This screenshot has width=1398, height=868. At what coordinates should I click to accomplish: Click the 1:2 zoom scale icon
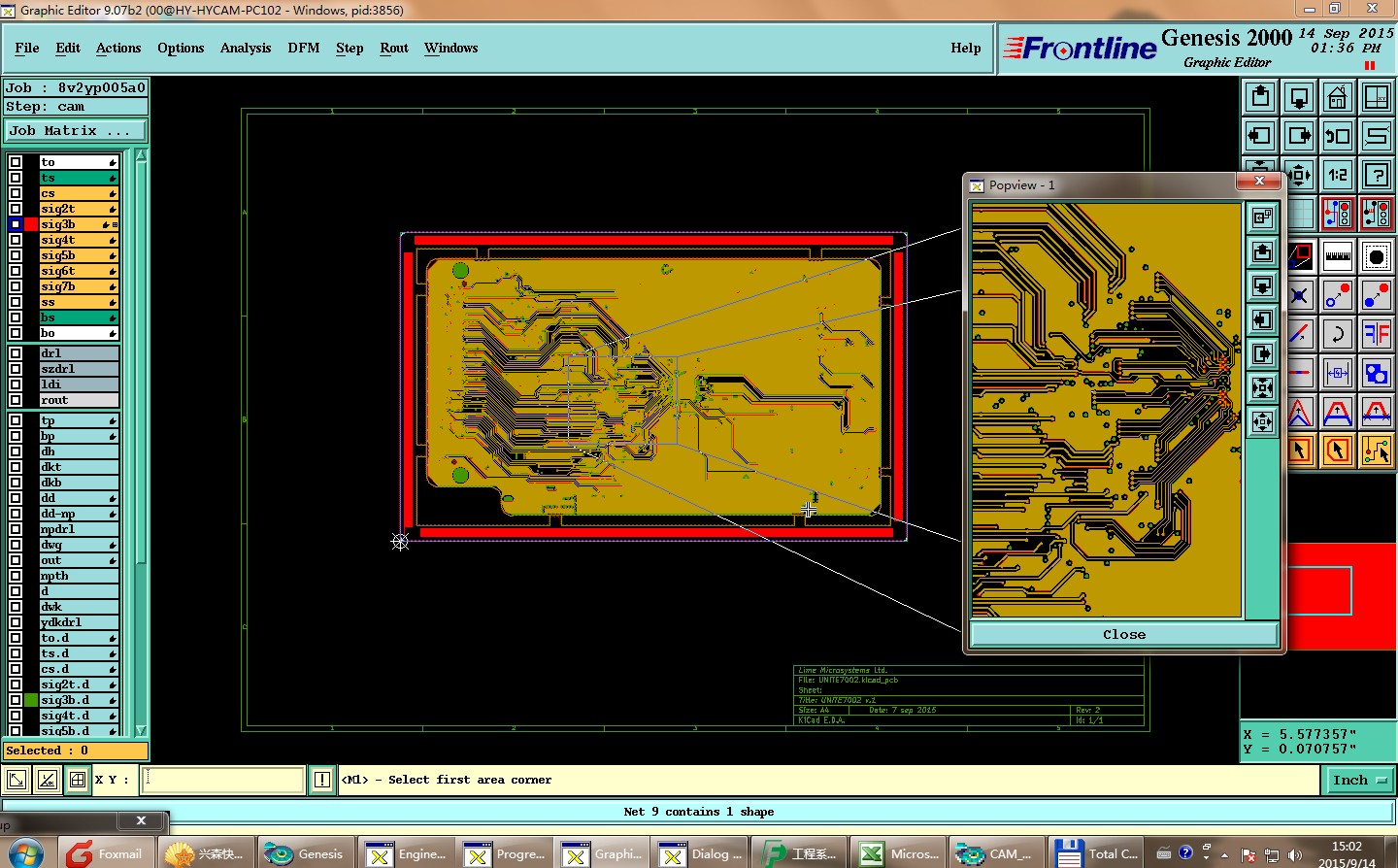pyautogui.click(x=1338, y=175)
